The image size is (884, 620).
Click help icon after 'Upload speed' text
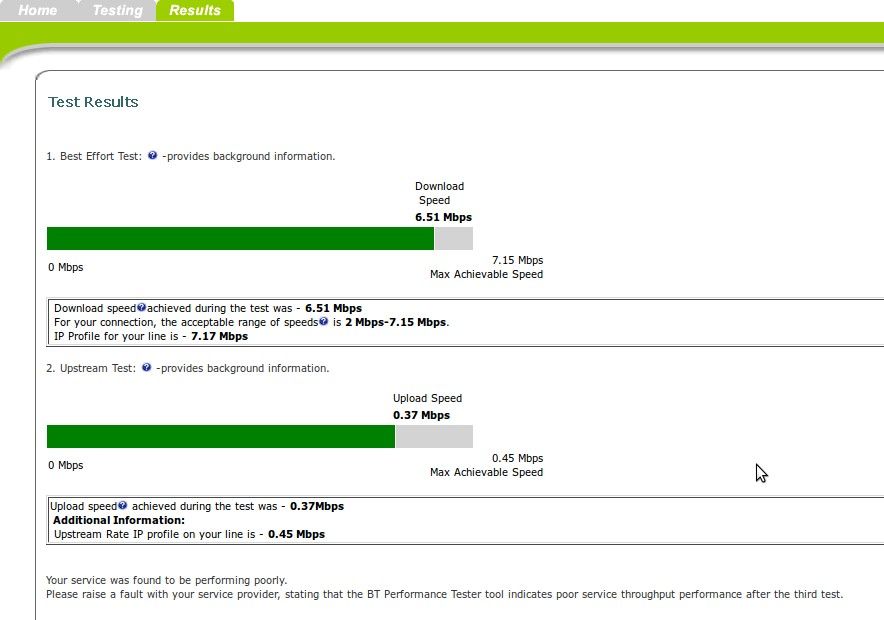[122, 506]
